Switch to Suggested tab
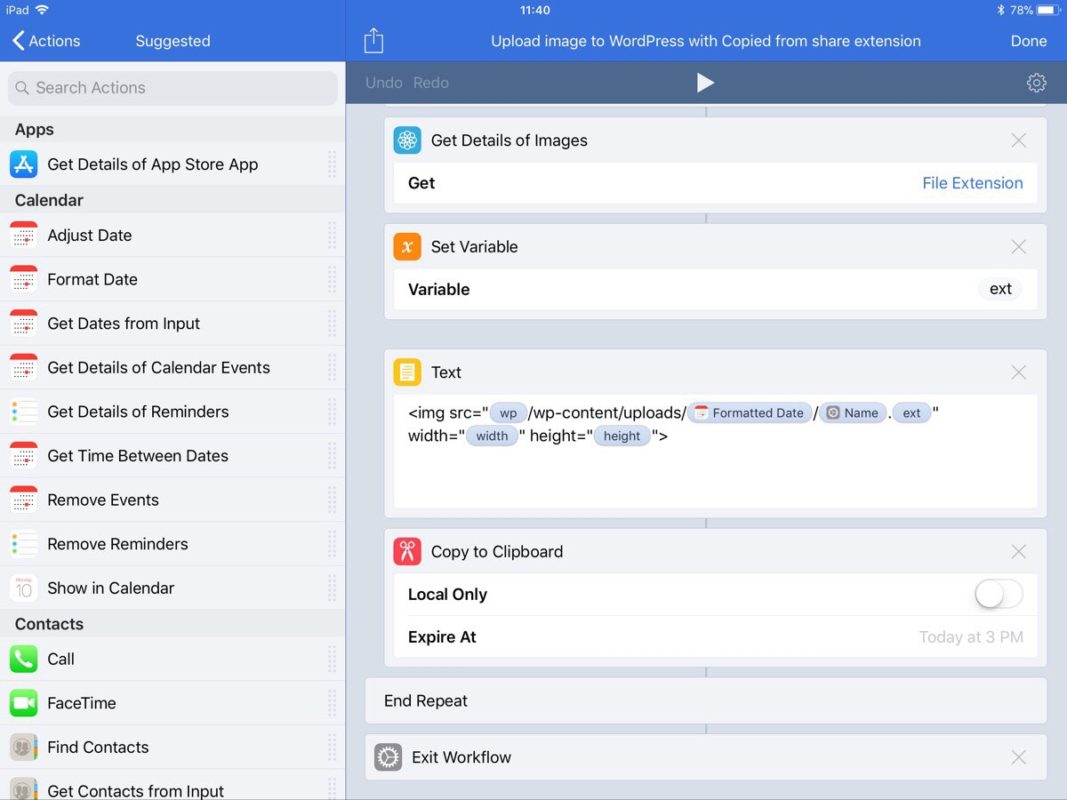 pyautogui.click(x=173, y=41)
